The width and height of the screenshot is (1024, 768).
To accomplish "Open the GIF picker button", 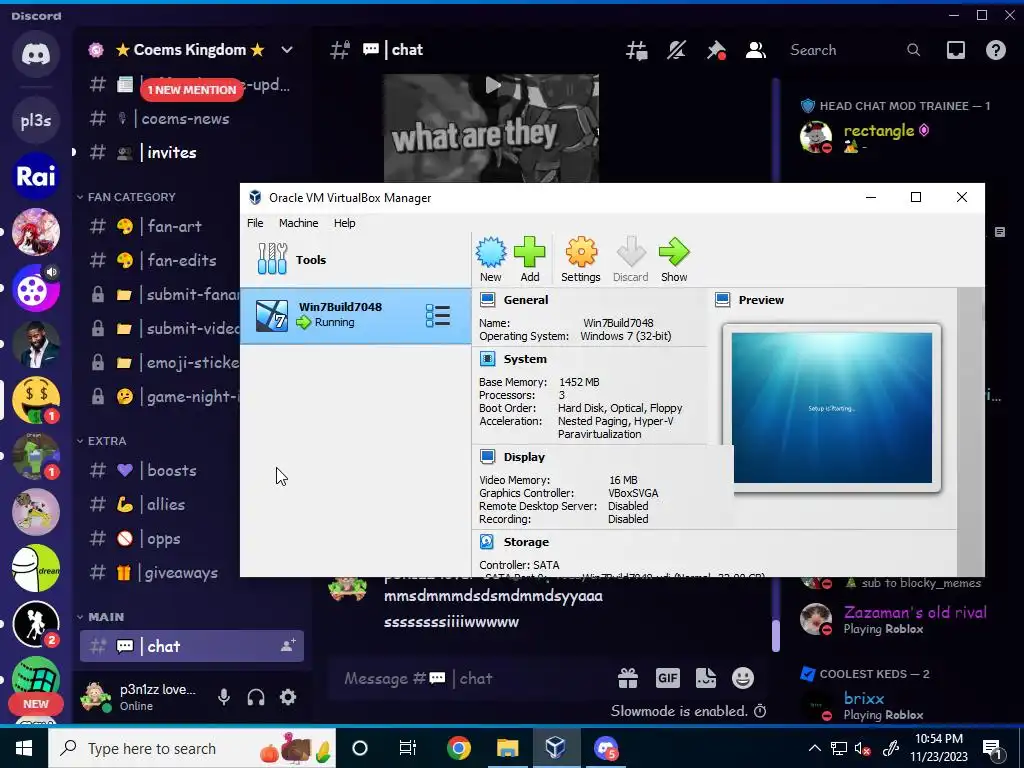I will [x=667, y=679].
